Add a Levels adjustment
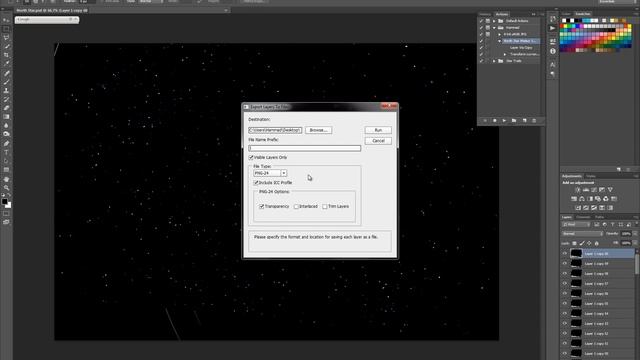 (x=586, y=190)
